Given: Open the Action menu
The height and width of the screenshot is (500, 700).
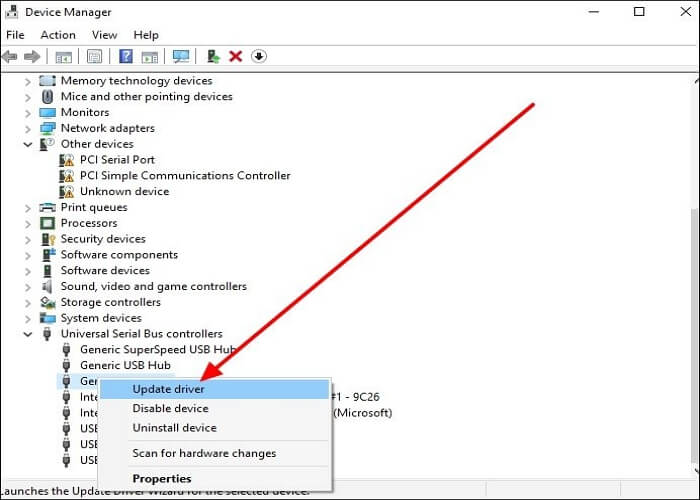Looking at the screenshot, I should click(x=58, y=35).
